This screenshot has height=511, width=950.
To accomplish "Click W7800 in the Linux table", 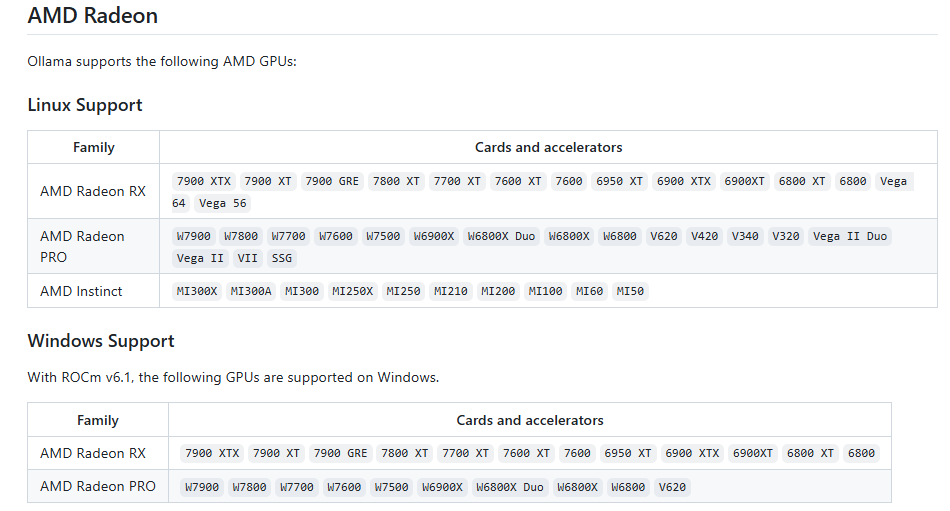I will [x=241, y=236].
